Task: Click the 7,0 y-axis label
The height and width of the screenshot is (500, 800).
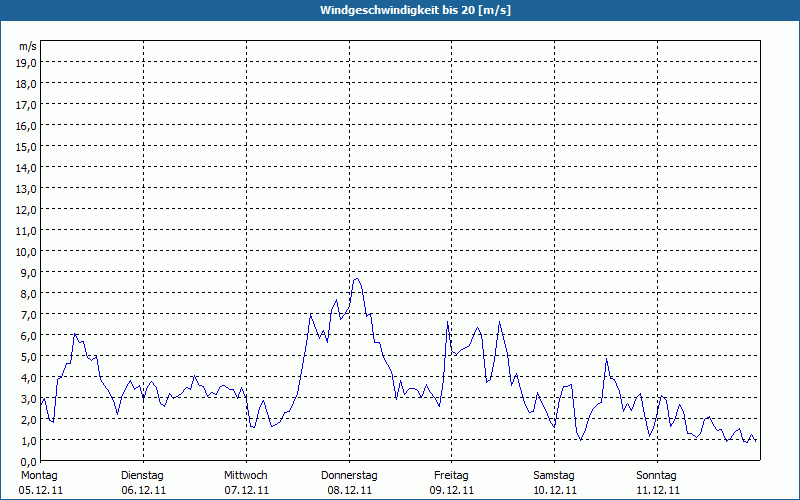Action: tap(28, 315)
